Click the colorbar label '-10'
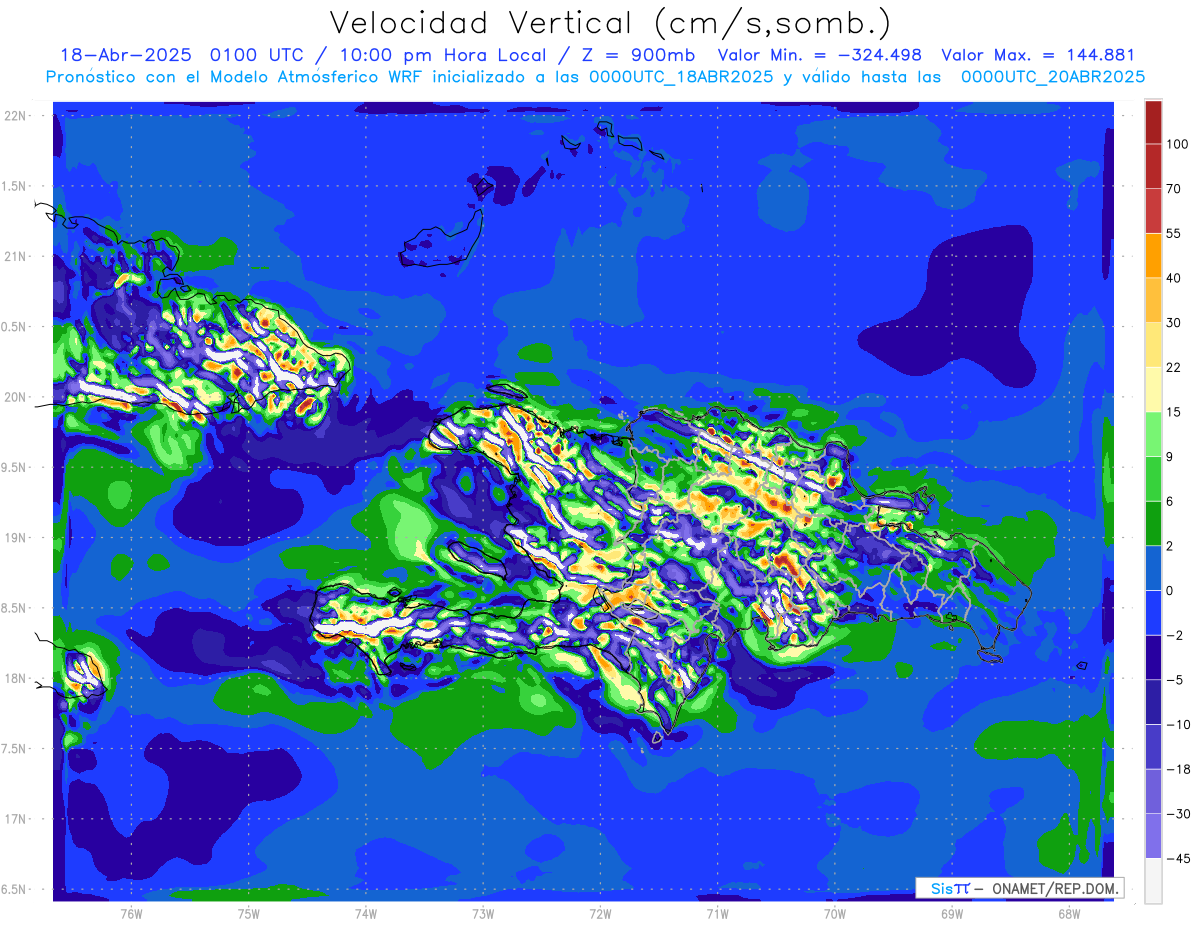Screen dimensions: 1200x927 [1177, 725]
